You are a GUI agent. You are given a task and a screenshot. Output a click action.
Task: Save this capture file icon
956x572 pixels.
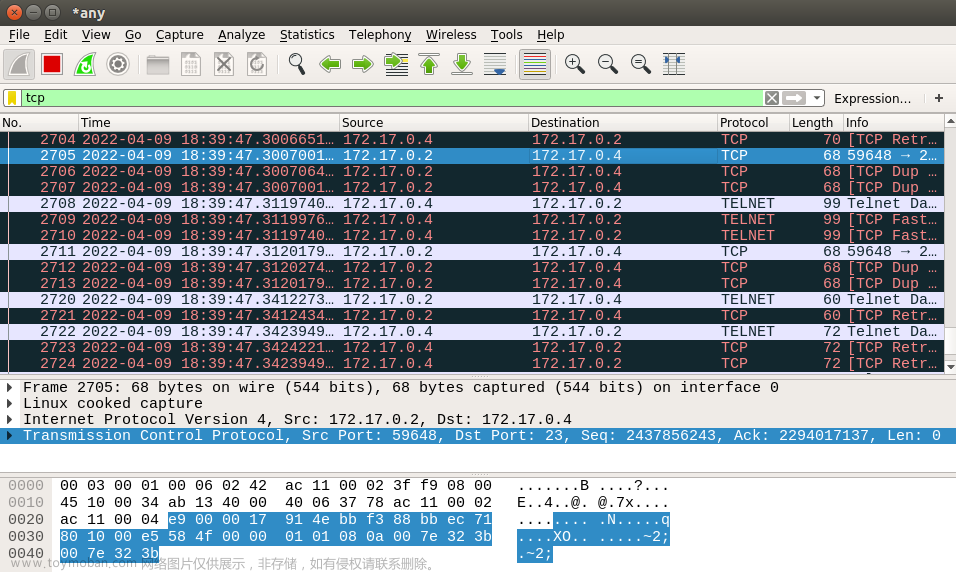tap(191, 64)
